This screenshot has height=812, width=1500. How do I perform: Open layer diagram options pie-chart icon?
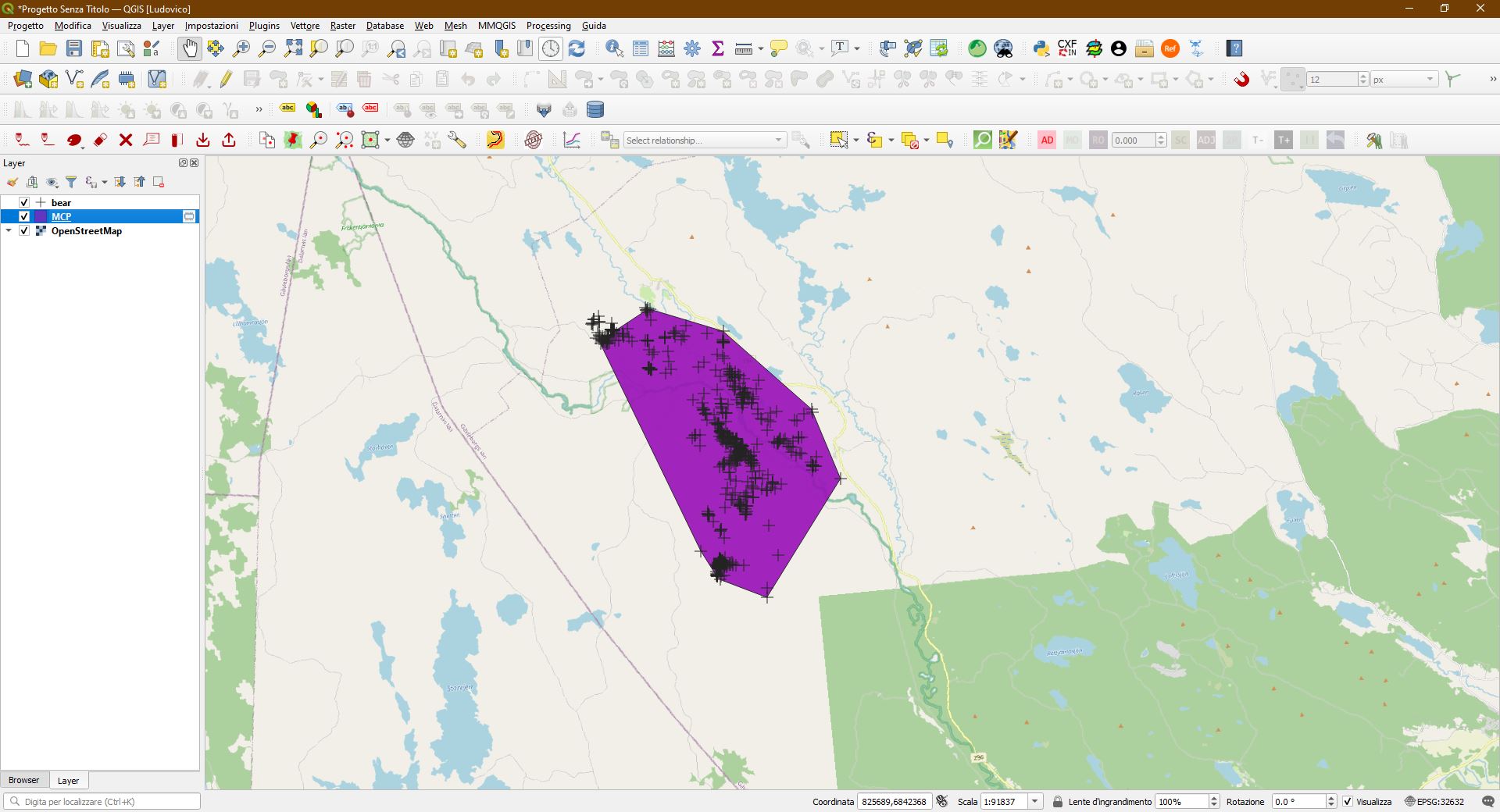(313, 109)
